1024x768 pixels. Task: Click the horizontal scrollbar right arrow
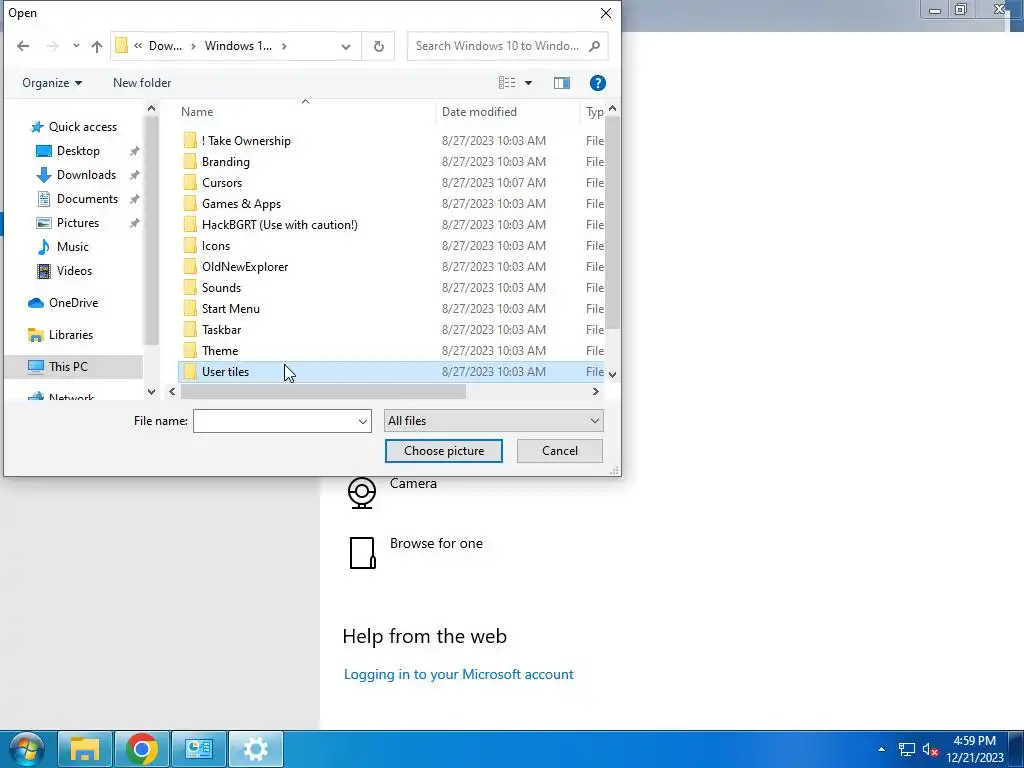pyautogui.click(x=596, y=392)
